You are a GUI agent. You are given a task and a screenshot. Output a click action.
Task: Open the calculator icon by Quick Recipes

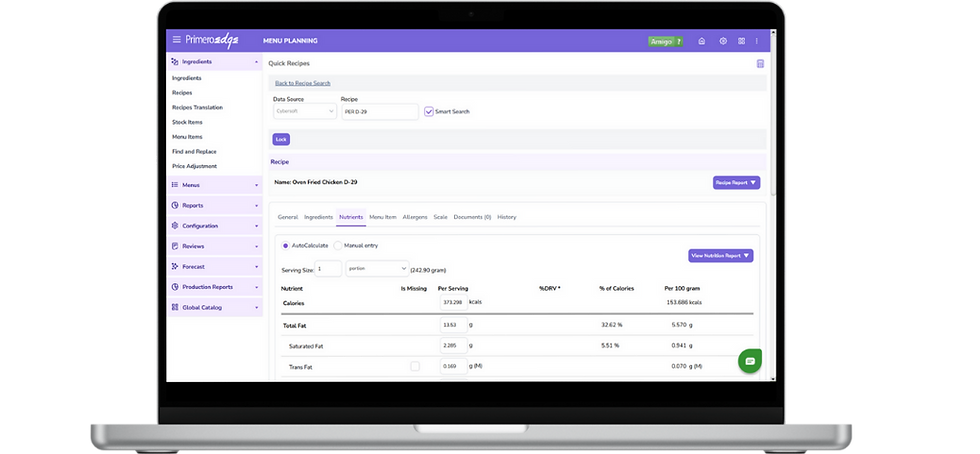point(761,64)
